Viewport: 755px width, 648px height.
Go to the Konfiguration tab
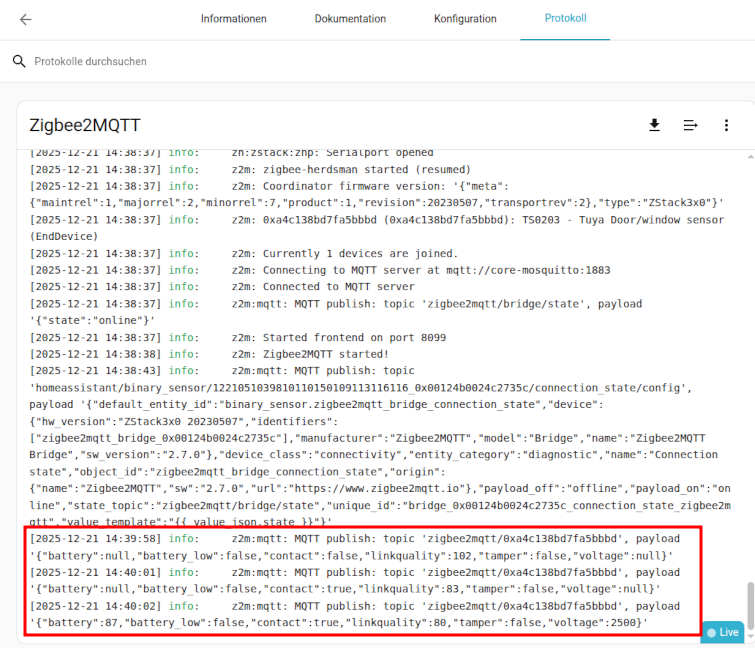click(x=465, y=19)
